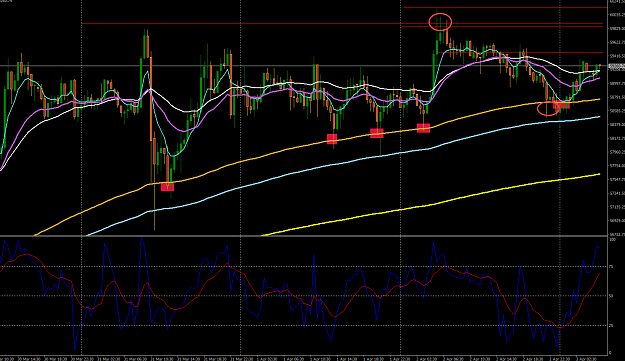Click the current price label on the price scale
This screenshot has height=361, width=625.
pos(617,66)
